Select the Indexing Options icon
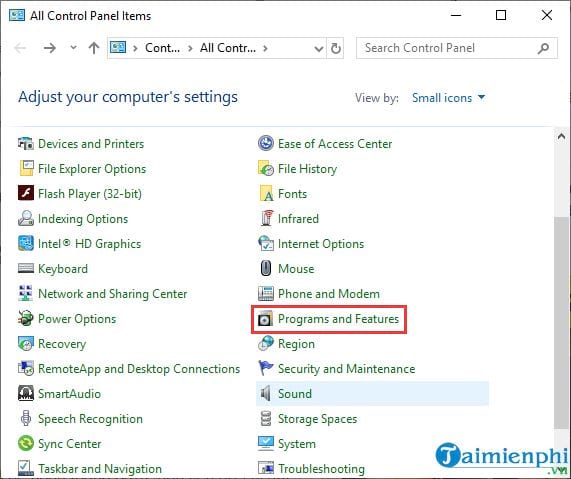 point(25,218)
